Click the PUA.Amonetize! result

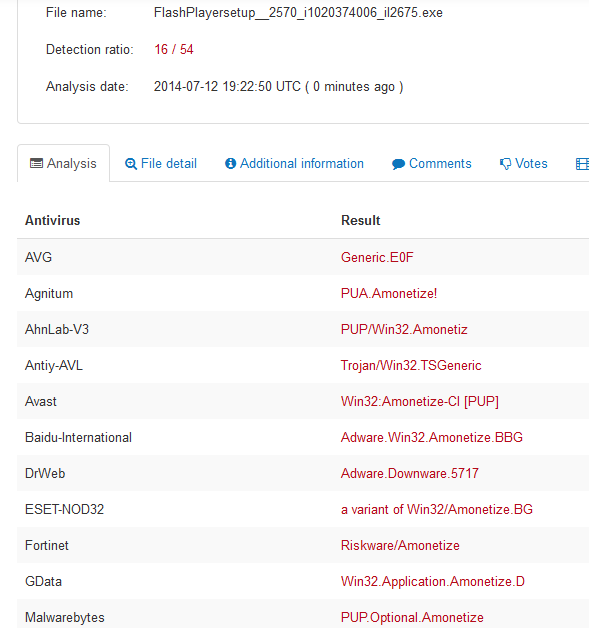(x=389, y=294)
